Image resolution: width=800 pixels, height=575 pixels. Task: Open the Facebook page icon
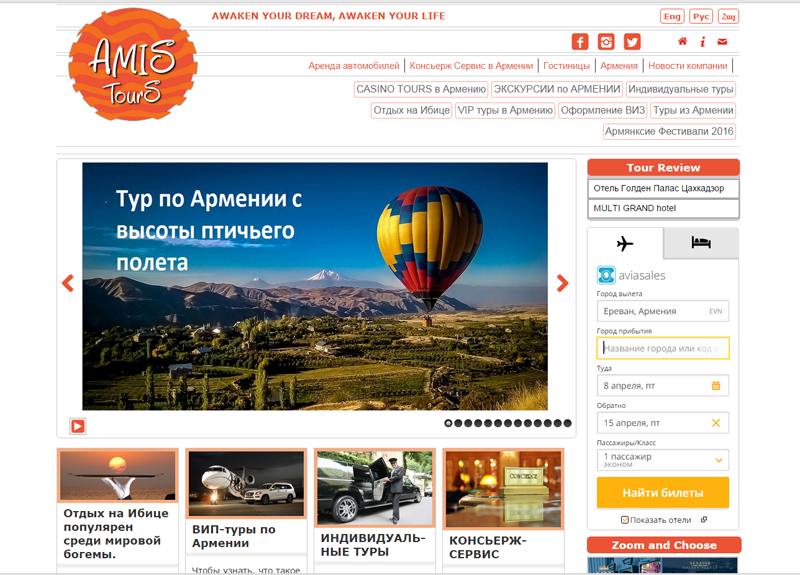(580, 42)
